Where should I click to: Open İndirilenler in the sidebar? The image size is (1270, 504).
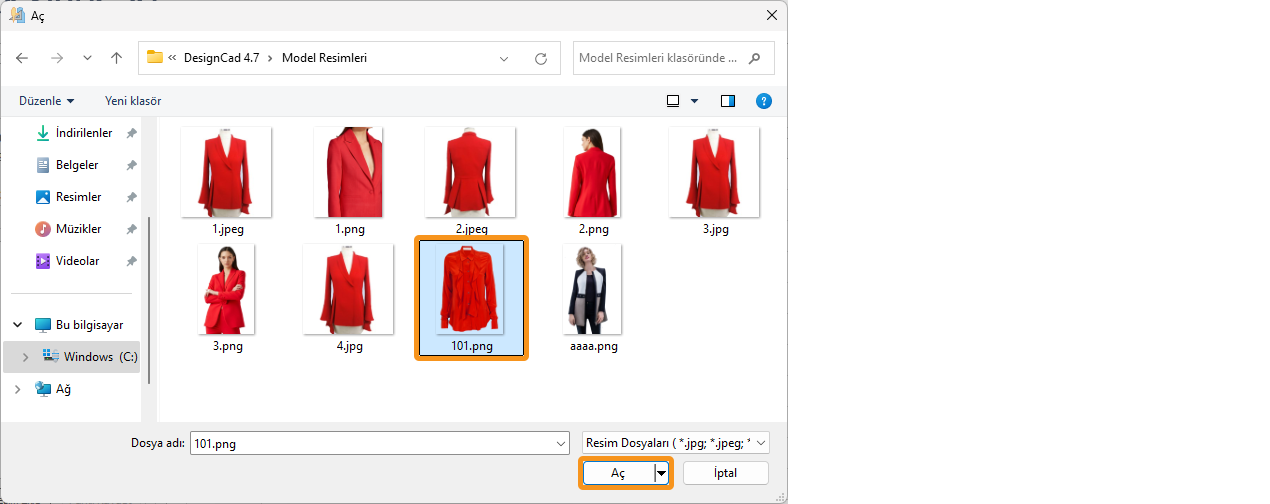83,133
